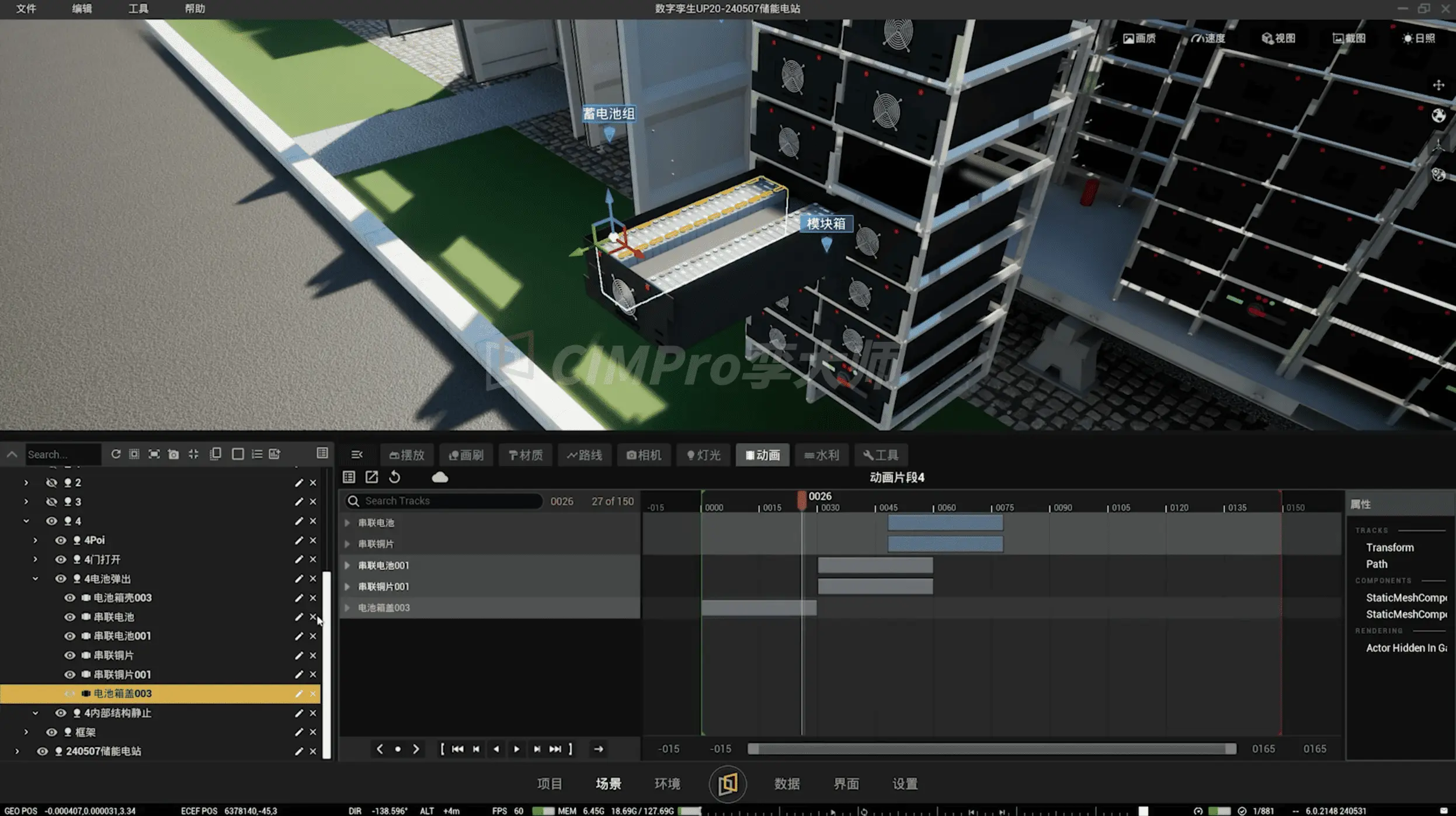Viewport: 1456px width, 816px height.
Task: Click the 日照 sunlight button in viewport
Action: click(x=1419, y=39)
